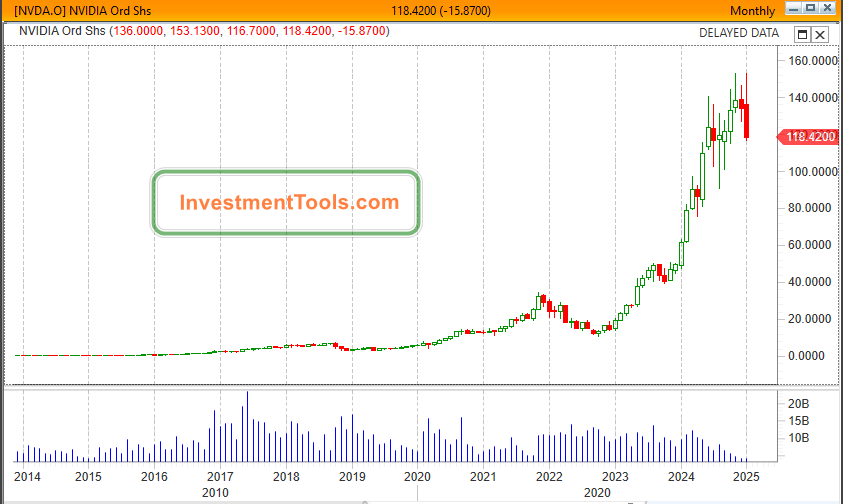
Task: Click the title bar price 118.4200 (-15.8700)
Action: pyautogui.click(x=441, y=11)
